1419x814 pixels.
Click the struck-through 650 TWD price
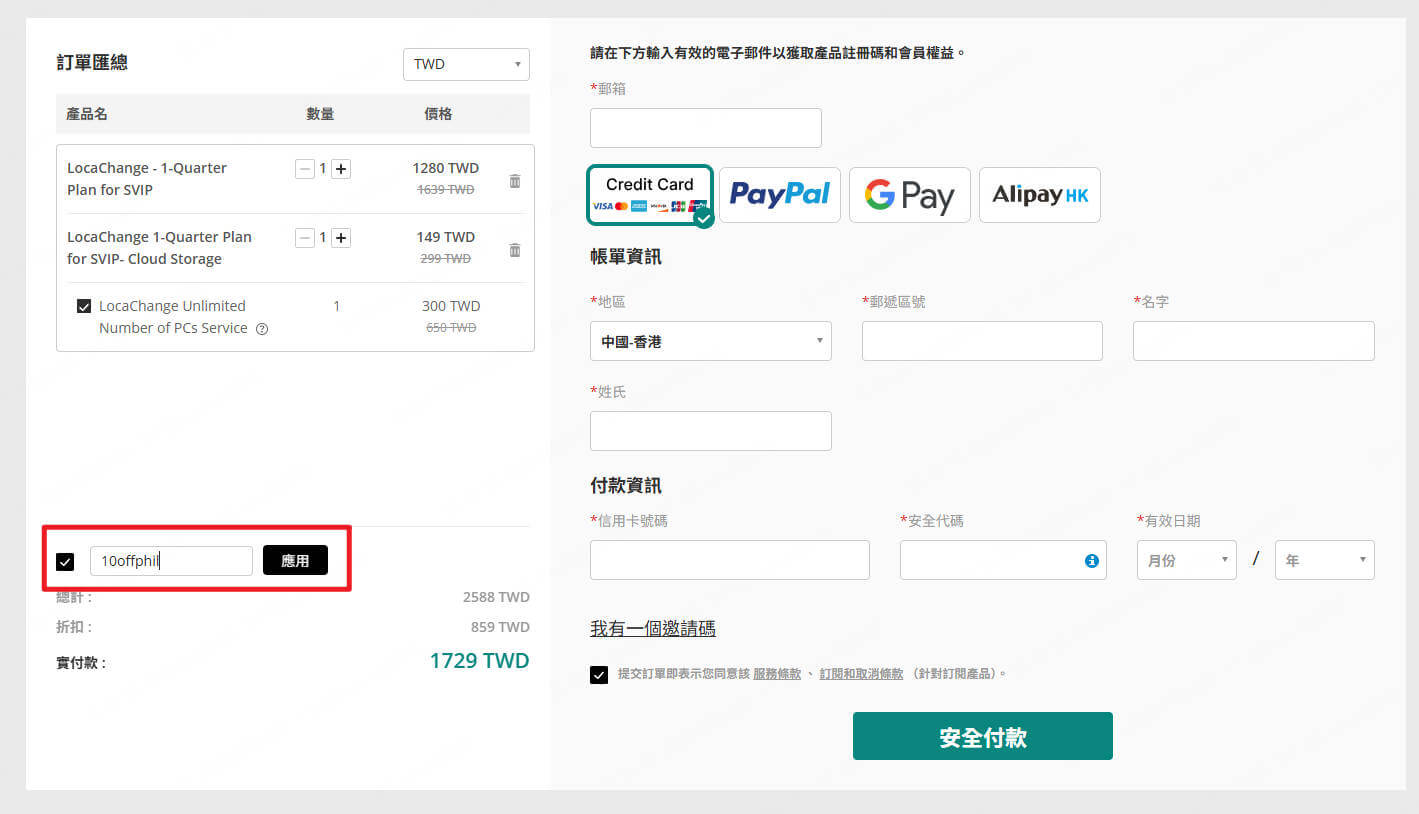point(451,327)
